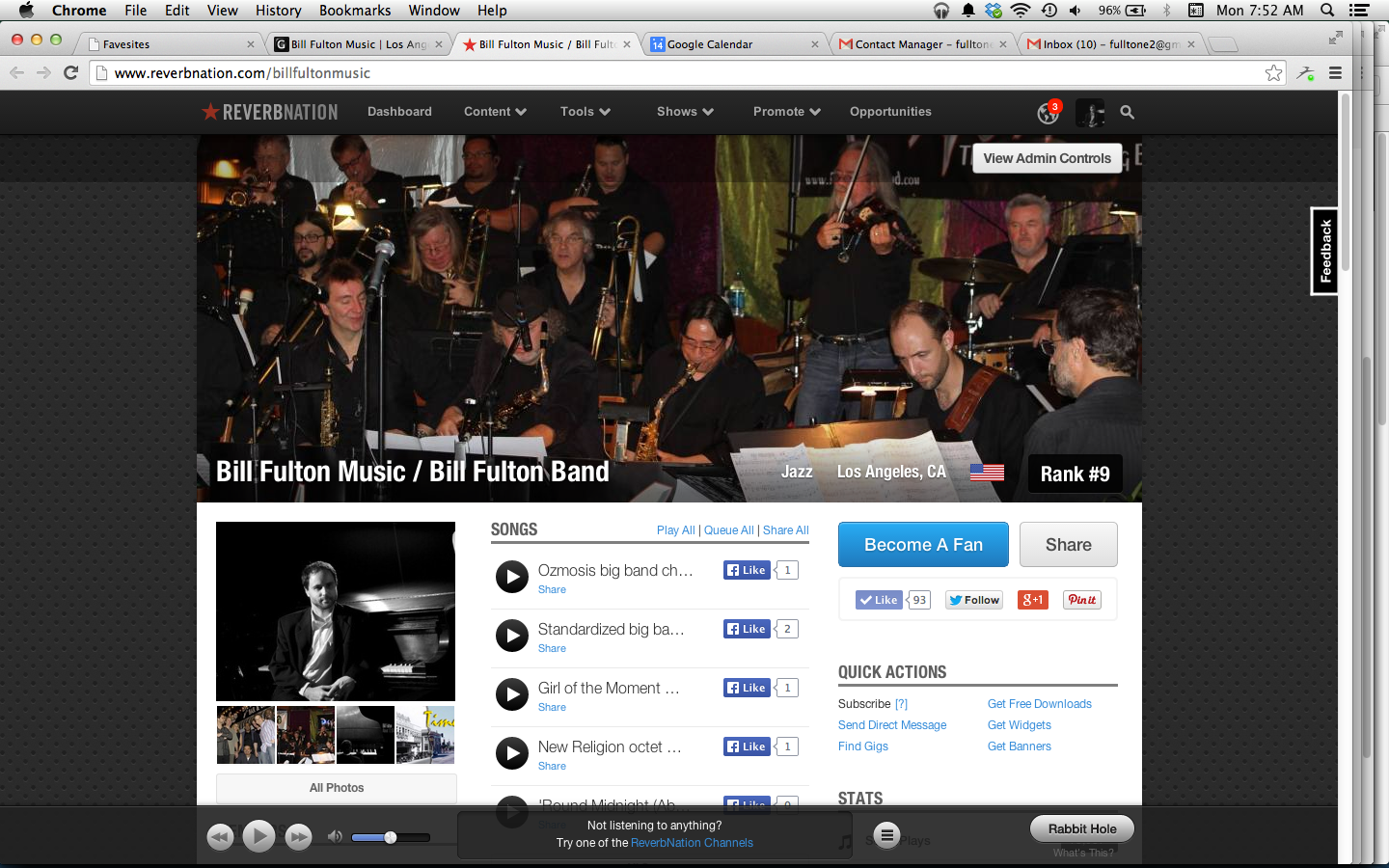Open the notifications globe icon

(x=1049, y=113)
